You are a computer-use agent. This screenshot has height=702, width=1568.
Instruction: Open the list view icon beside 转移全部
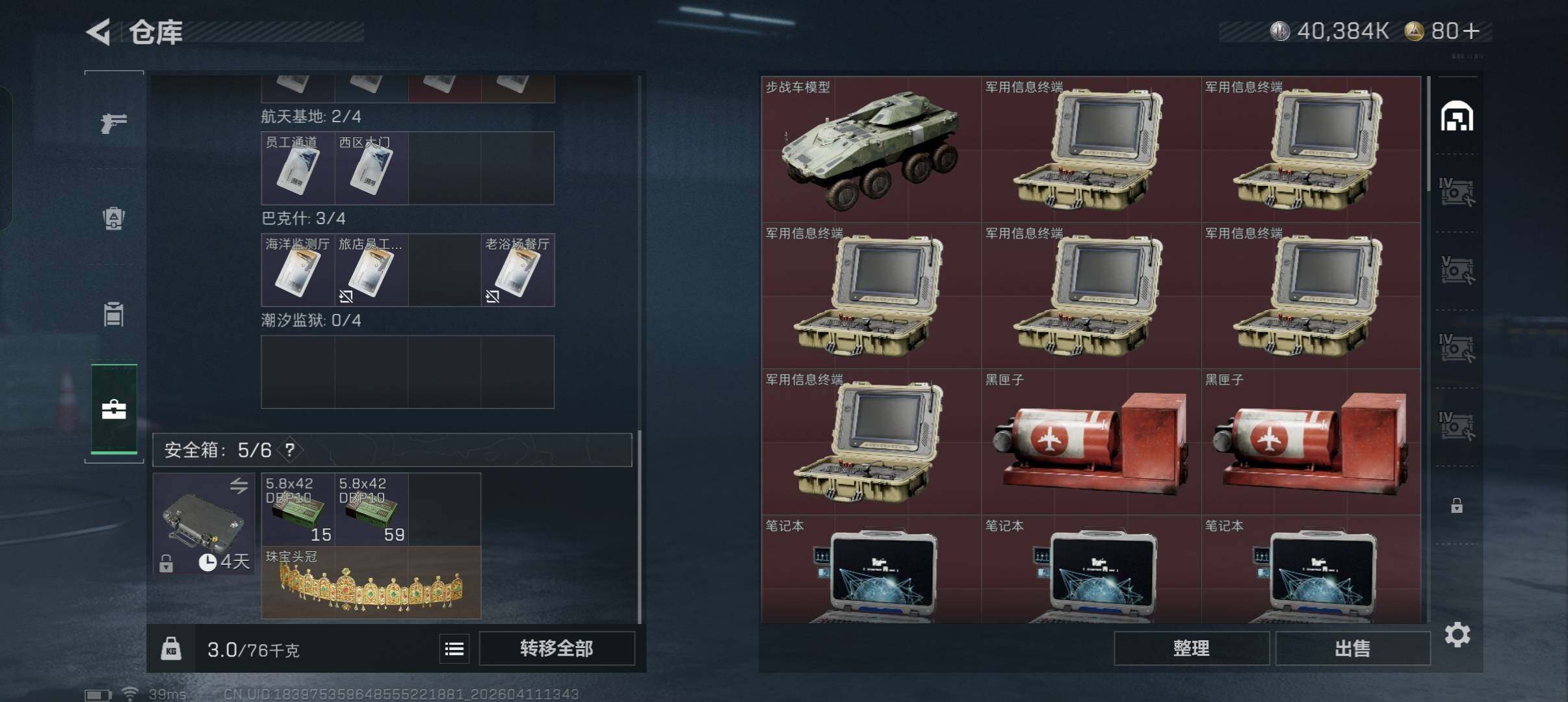click(x=454, y=649)
